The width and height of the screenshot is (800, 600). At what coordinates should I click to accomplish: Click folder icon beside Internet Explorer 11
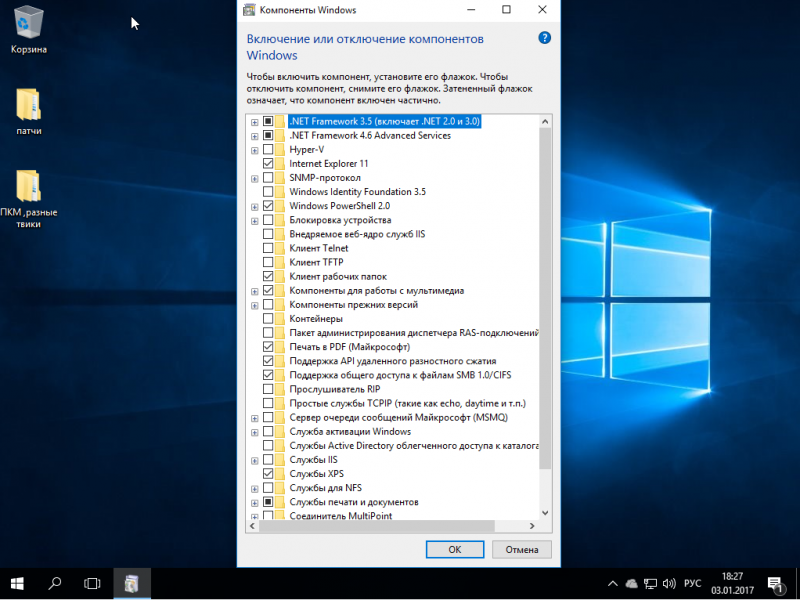(280, 164)
